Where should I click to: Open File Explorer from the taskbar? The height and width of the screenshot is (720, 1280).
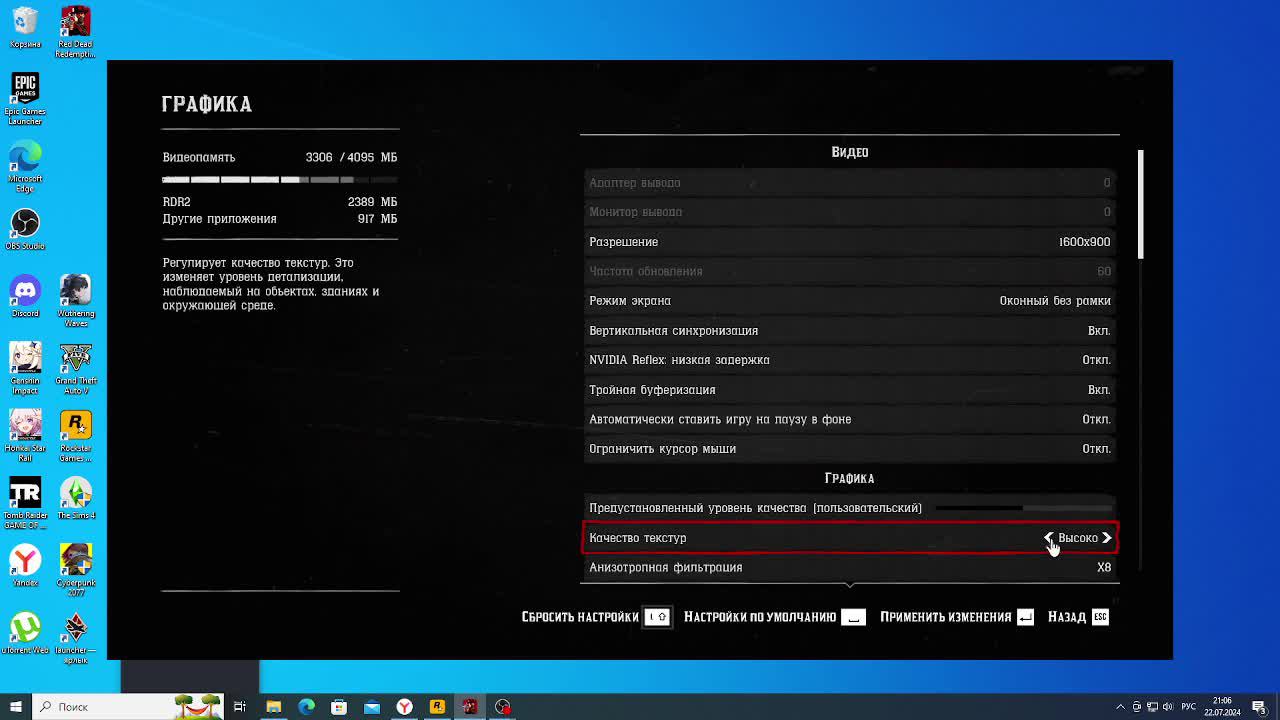coord(273,707)
